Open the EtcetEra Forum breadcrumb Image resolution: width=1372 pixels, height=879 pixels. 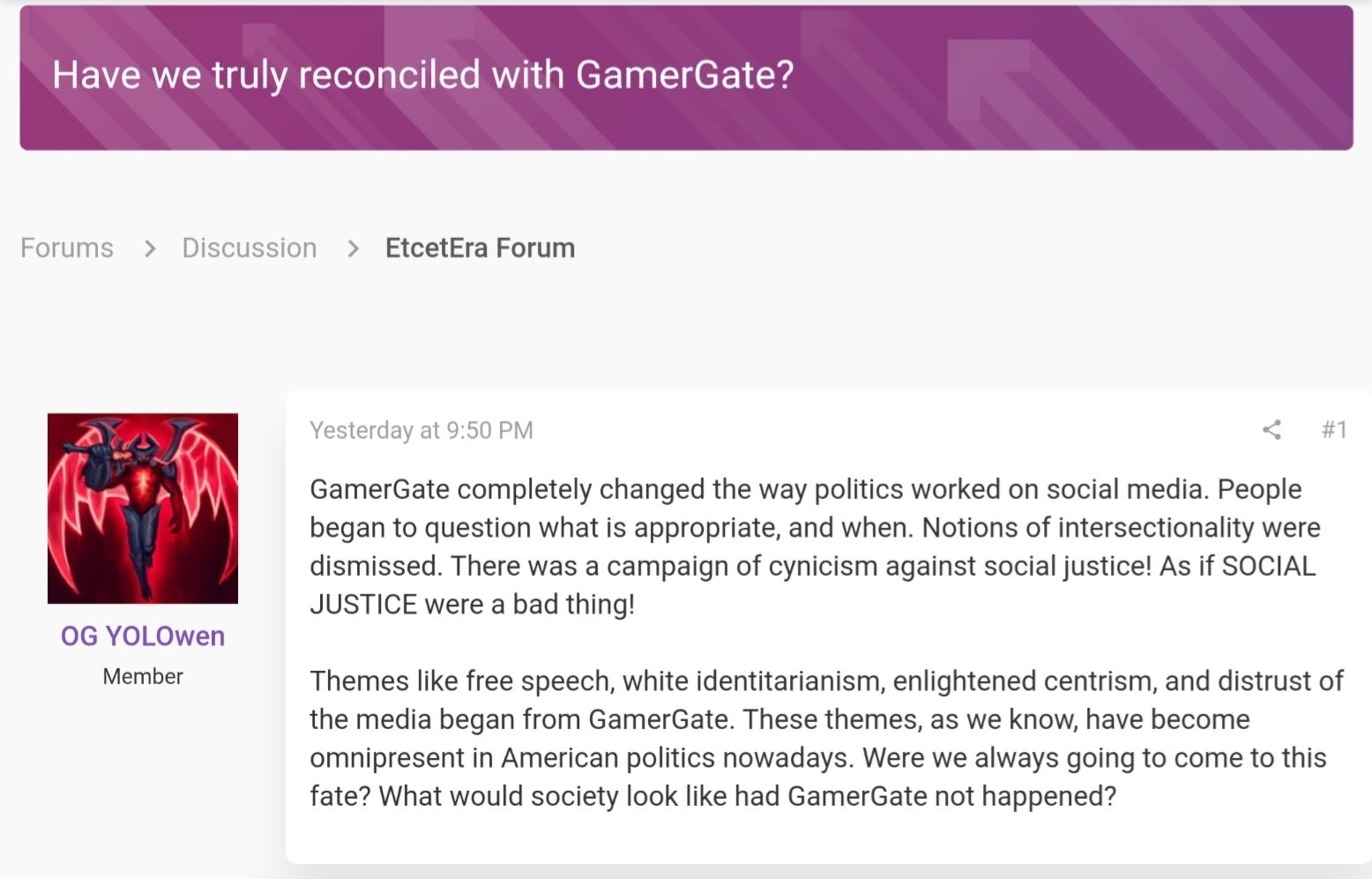point(480,249)
